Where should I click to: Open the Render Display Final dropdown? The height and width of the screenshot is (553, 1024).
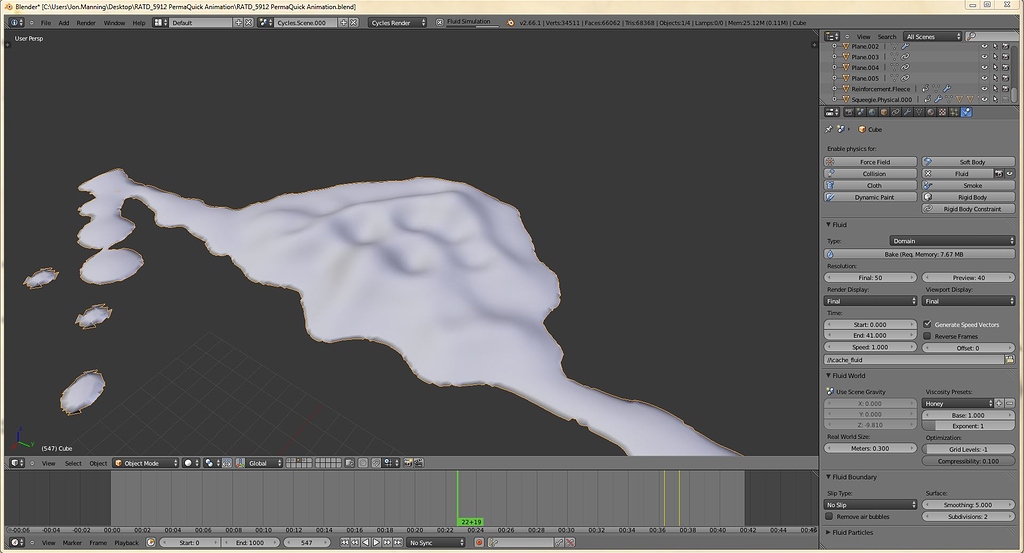click(871, 301)
